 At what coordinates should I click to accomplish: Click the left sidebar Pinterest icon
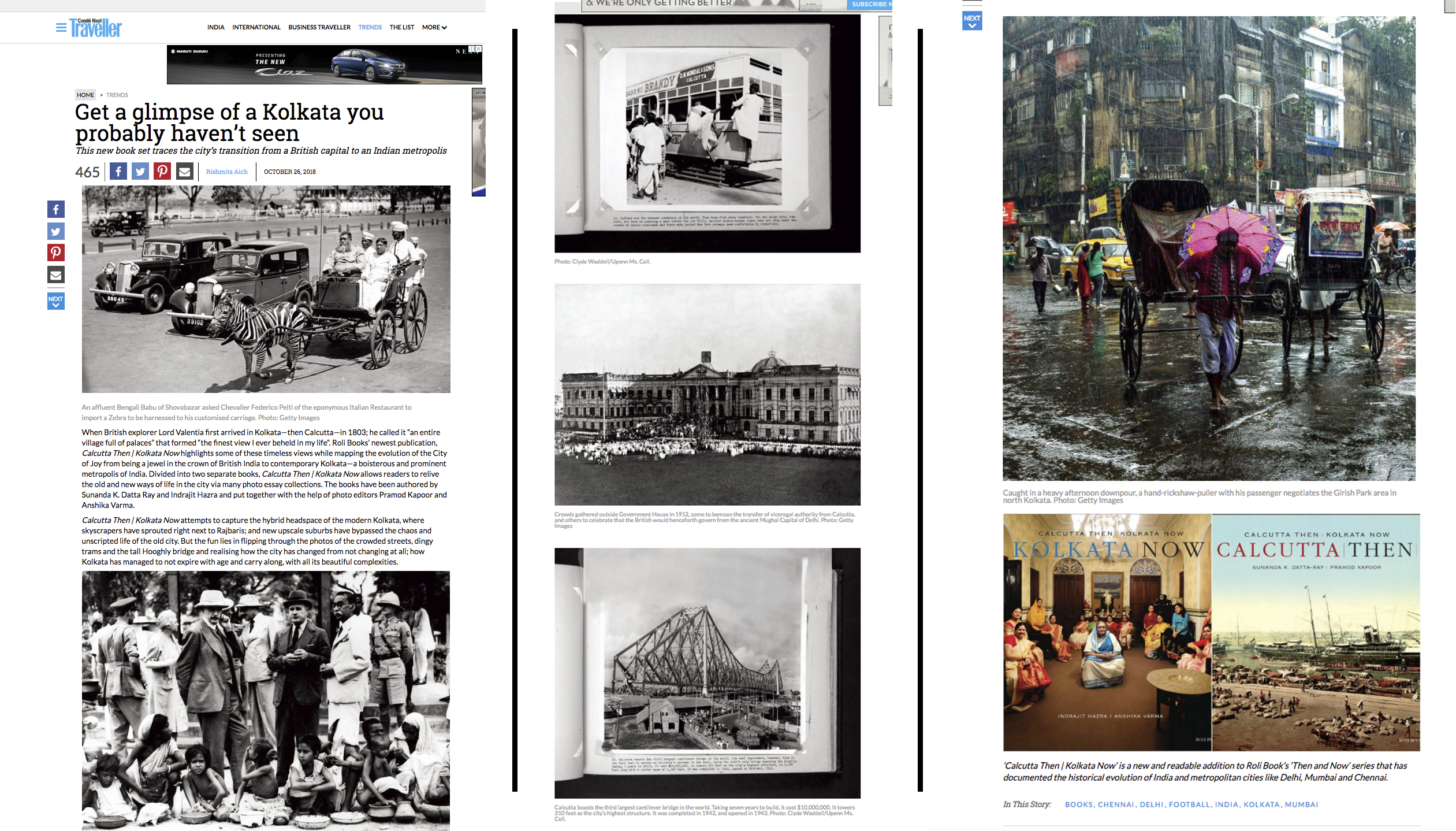(x=56, y=253)
